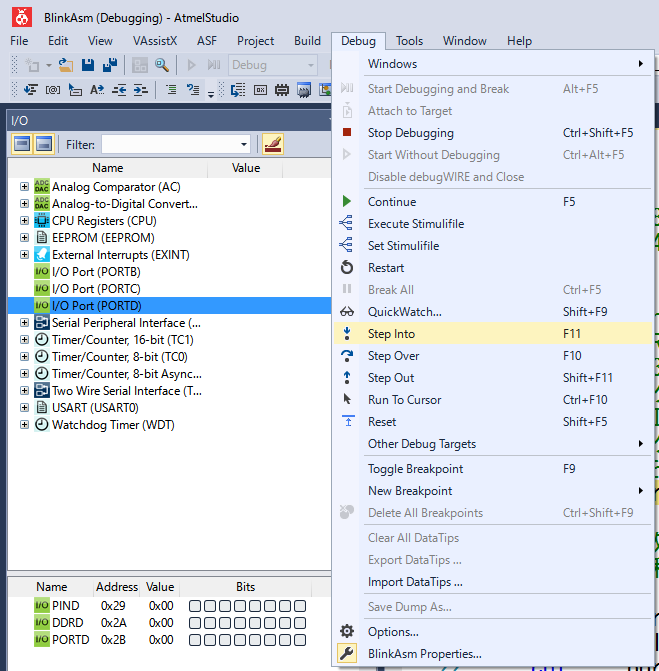Image resolution: width=659 pixels, height=671 pixels.
Task: Click the Execute Stimulifile branching icon
Action: click(x=346, y=223)
